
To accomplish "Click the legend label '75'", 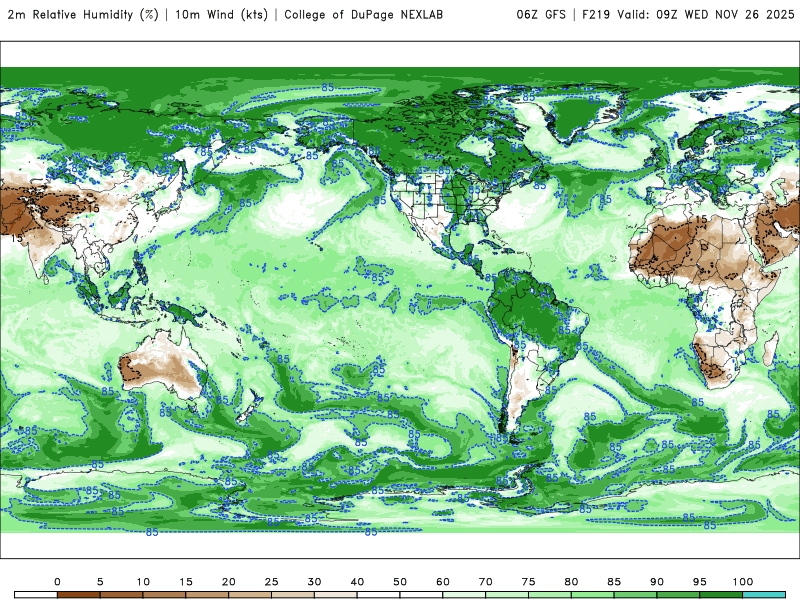I will click(x=529, y=582).
